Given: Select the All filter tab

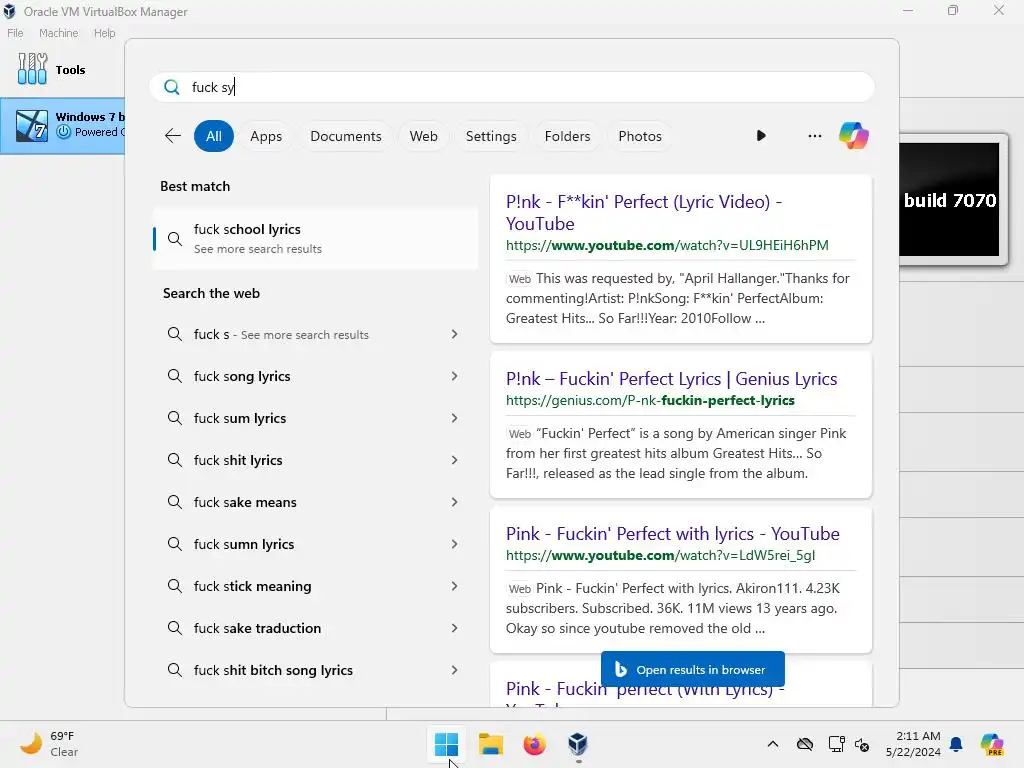Looking at the screenshot, I should pos(214,136).
